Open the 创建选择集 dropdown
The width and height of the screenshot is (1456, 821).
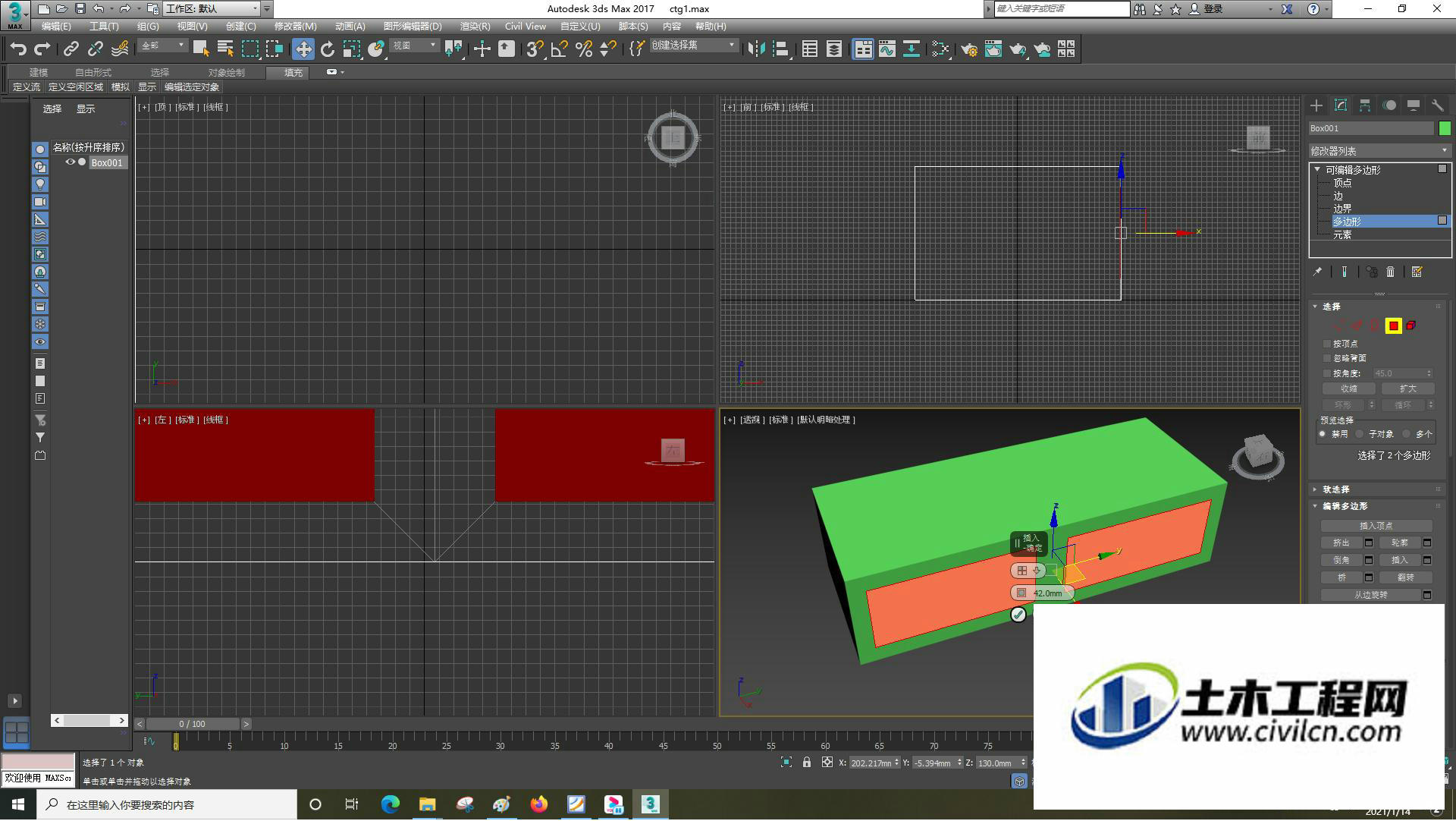tap(693, 46)
